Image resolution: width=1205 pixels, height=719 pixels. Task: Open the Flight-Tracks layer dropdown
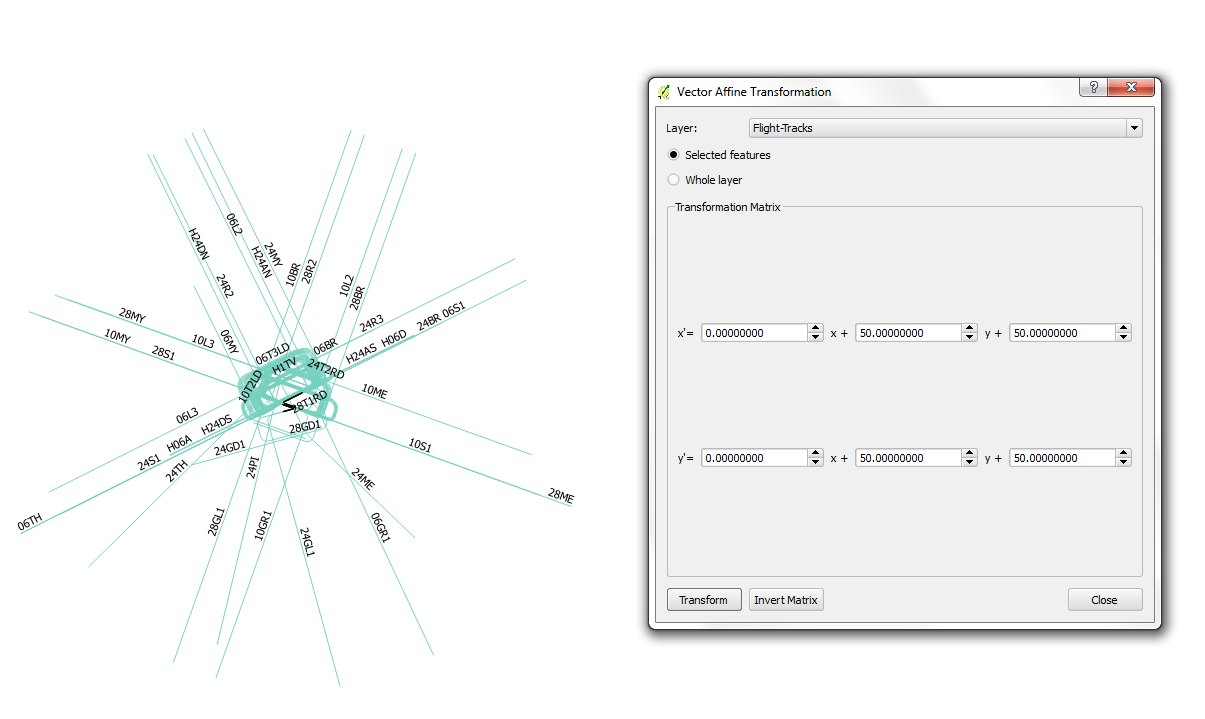point(945,128)
